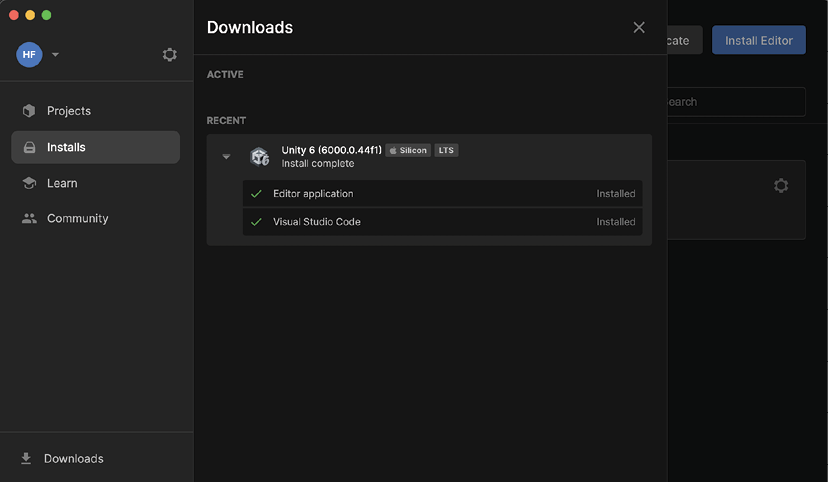Click the Installs drive icon

[30, 147]
